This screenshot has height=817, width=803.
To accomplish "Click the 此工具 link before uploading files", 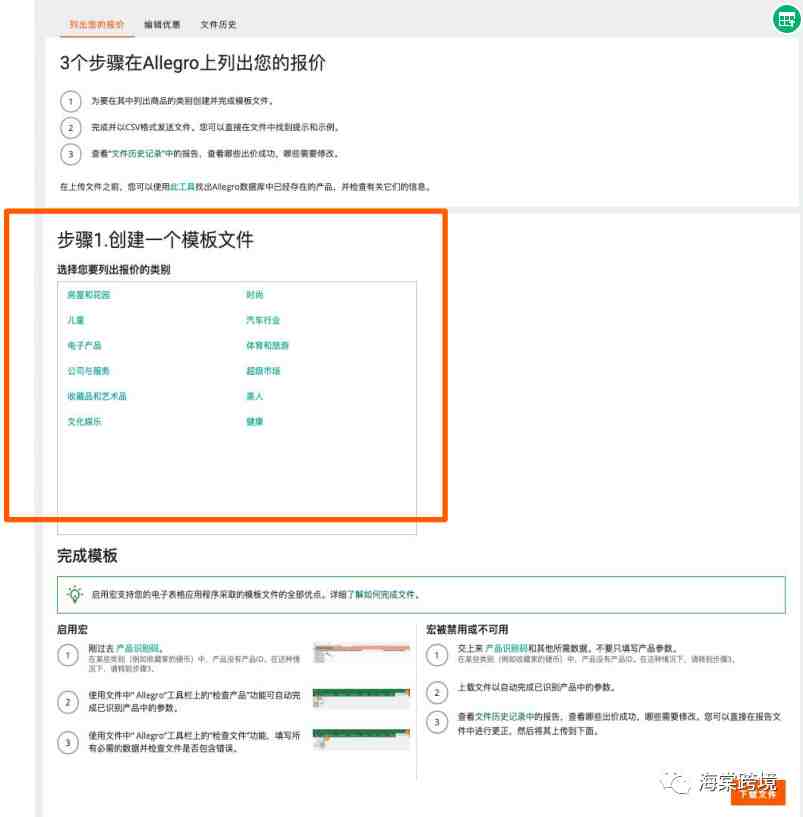I will tap(182, 187).
